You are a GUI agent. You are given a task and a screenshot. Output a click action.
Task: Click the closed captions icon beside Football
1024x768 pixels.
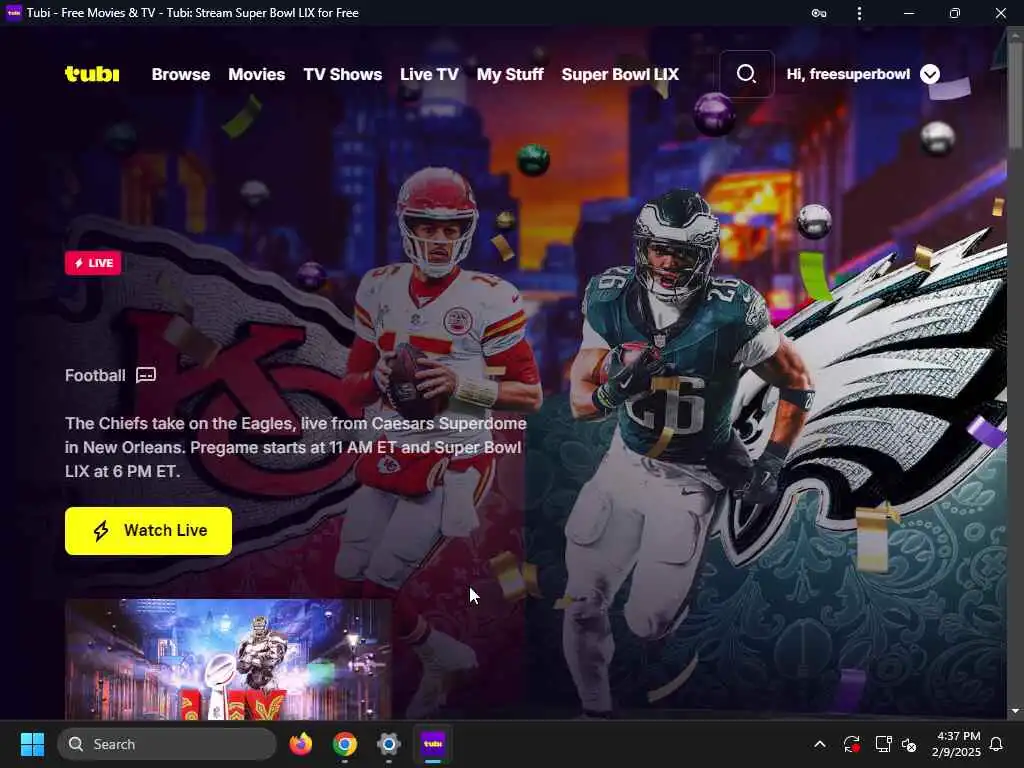146,375
